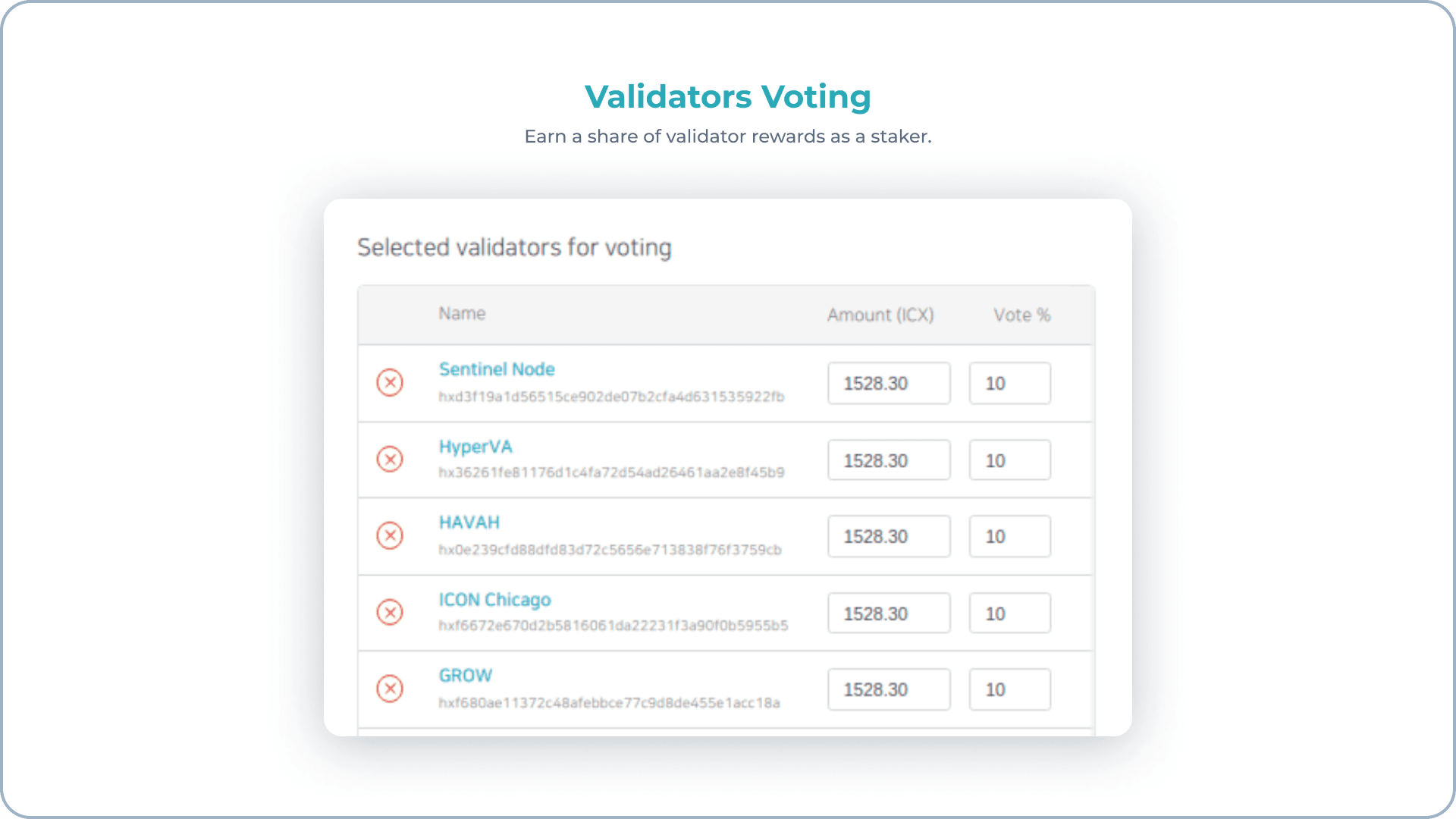Select the HAVAH vote percentage box
Screen dimensions: 1456x819
tap(1009, 536)
